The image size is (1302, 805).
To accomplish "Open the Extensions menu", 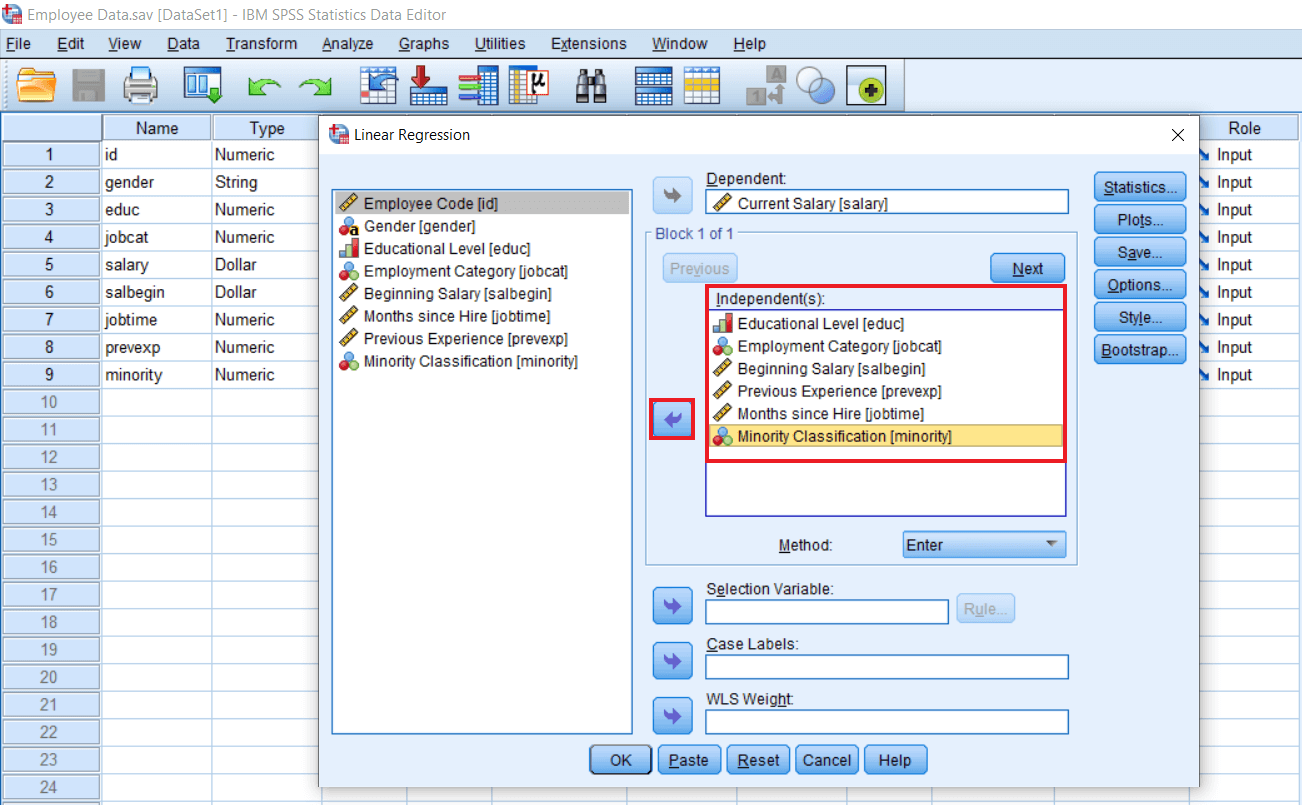I will pyautogui.click(x=589, y=44).
